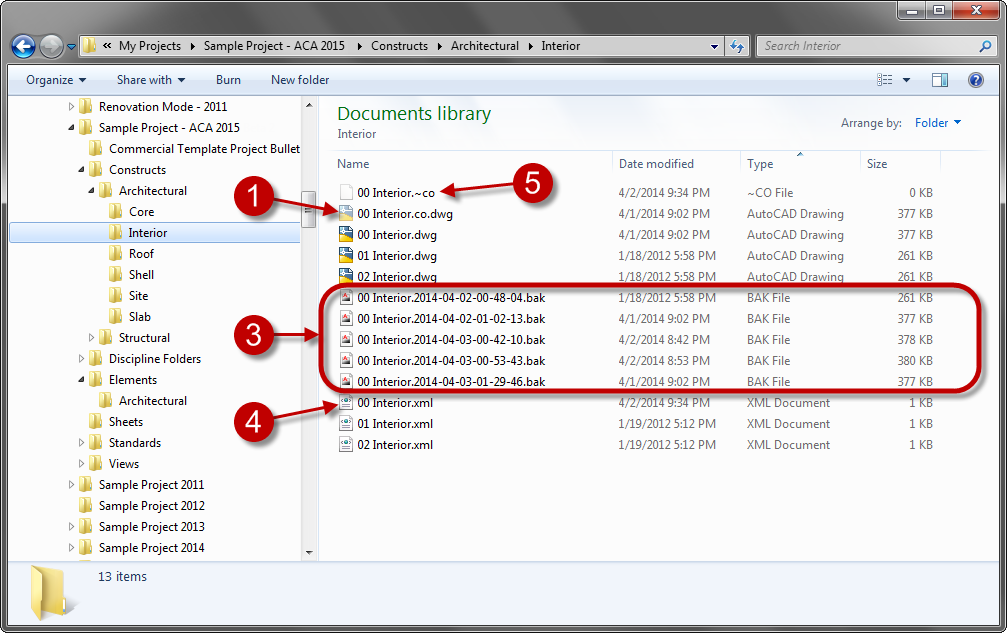Navigate to Constructs via the breadcrumb
1007x633 pixels.
click(400, 45)
